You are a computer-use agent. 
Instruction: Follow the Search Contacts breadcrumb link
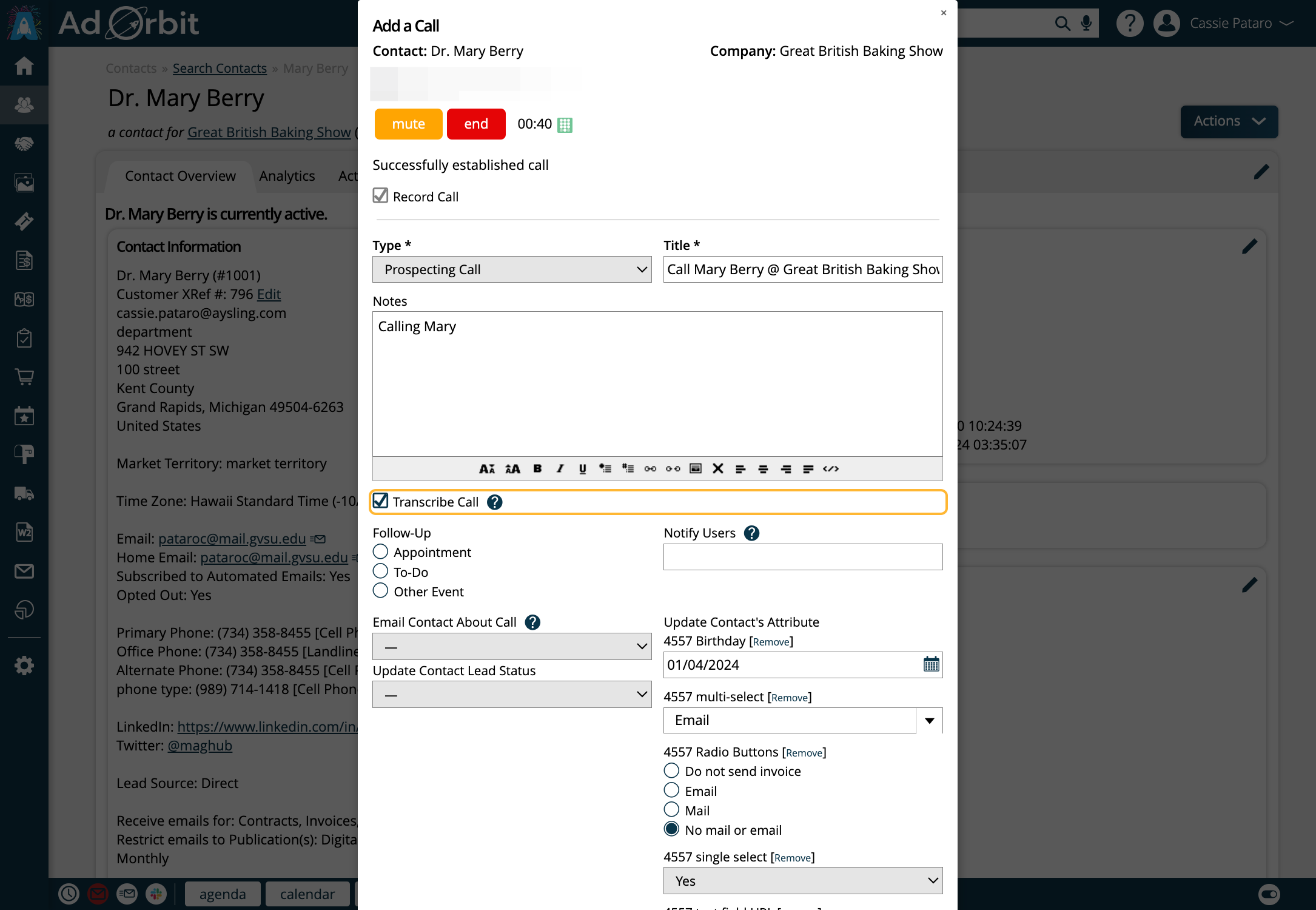pos(220,69)
